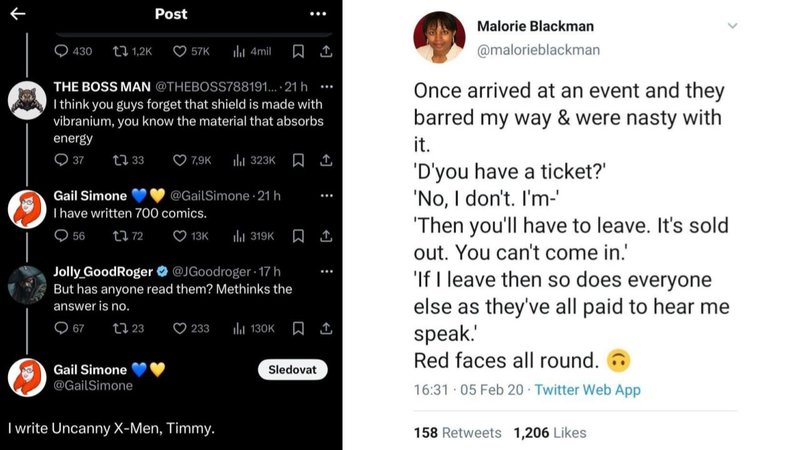Image resolution: width=800 pixels, height=450 pixels.
Task: View the 158 Retweets list
Action: 457,433
